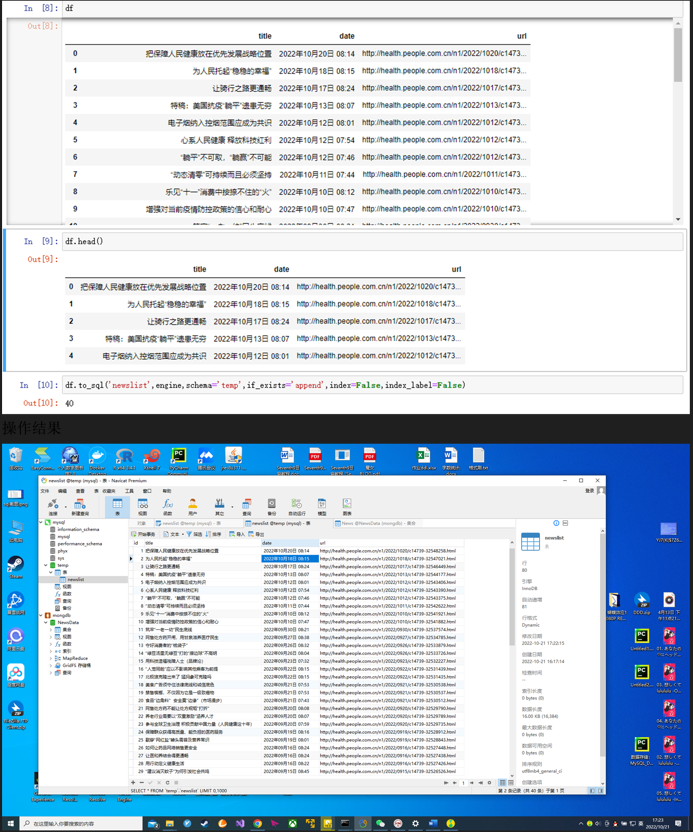Open the User toolbar icon in Navicat
Viewport: 693px width, 832px height.
tap(193, 506)
